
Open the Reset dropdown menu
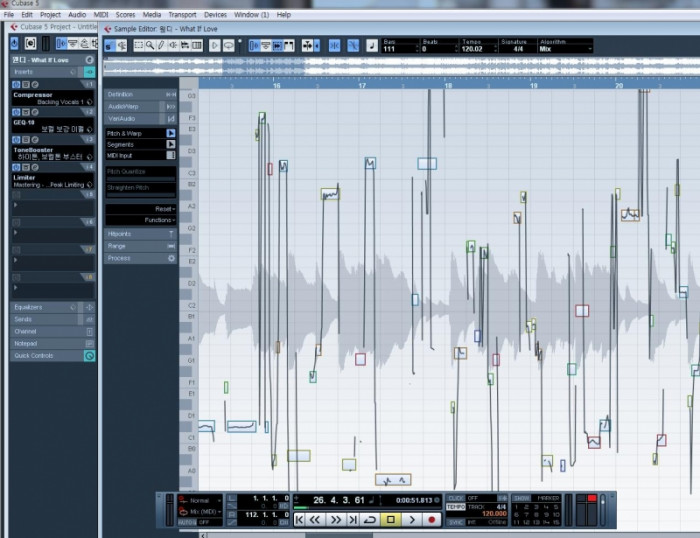[164, 209]
